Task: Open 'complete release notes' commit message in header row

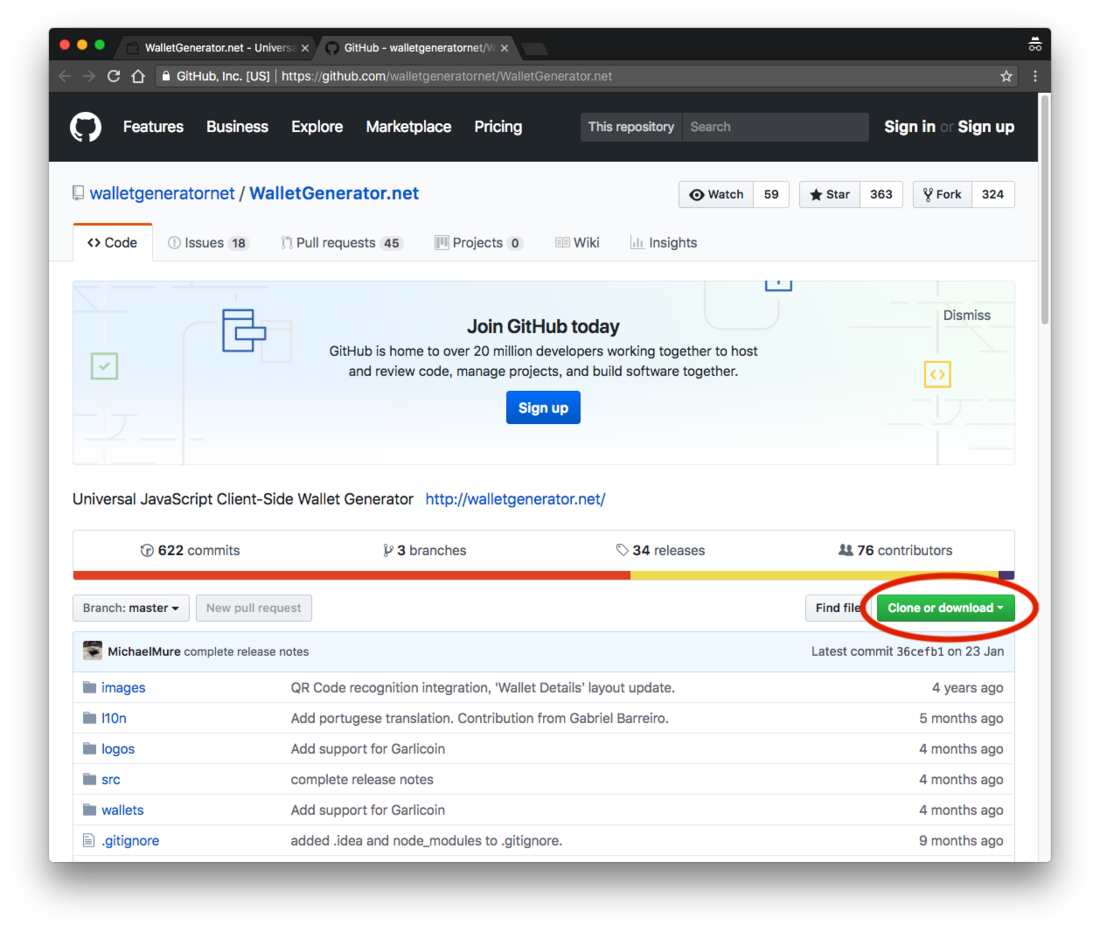Action: 246,651
